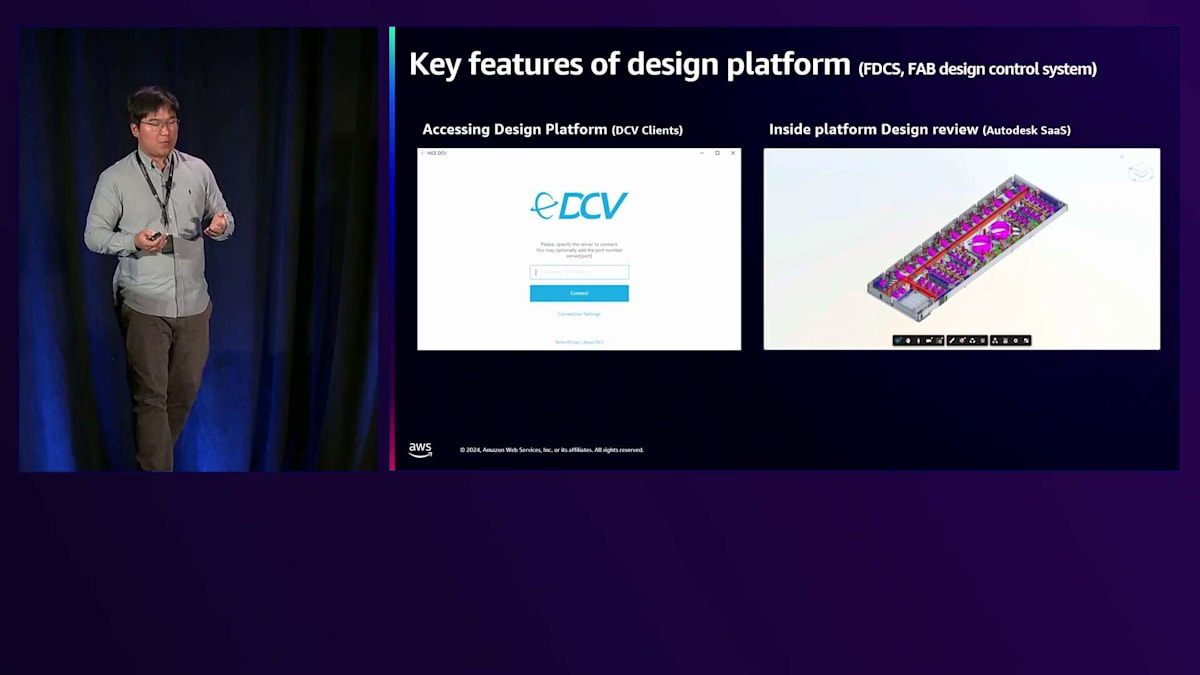
Task: Click the ViewCube in the viewer corner
Action: (1140, 170)
